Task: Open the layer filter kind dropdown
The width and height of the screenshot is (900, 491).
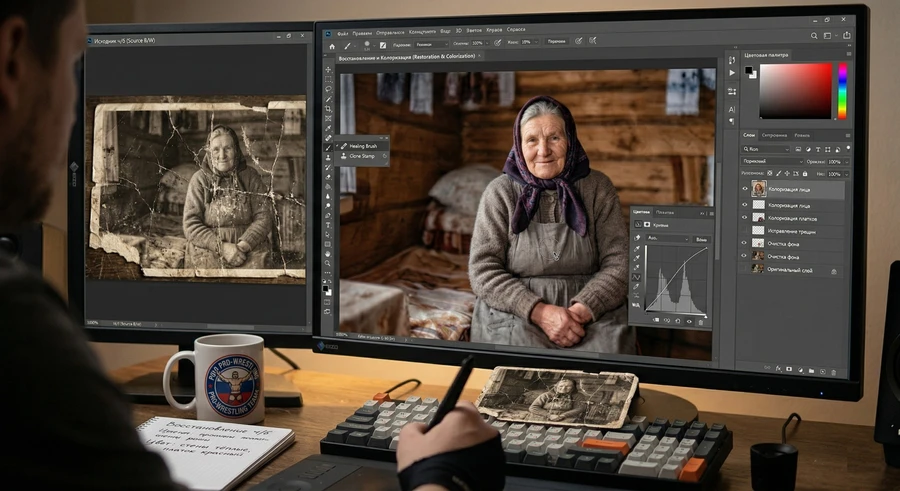Action: 765,149
